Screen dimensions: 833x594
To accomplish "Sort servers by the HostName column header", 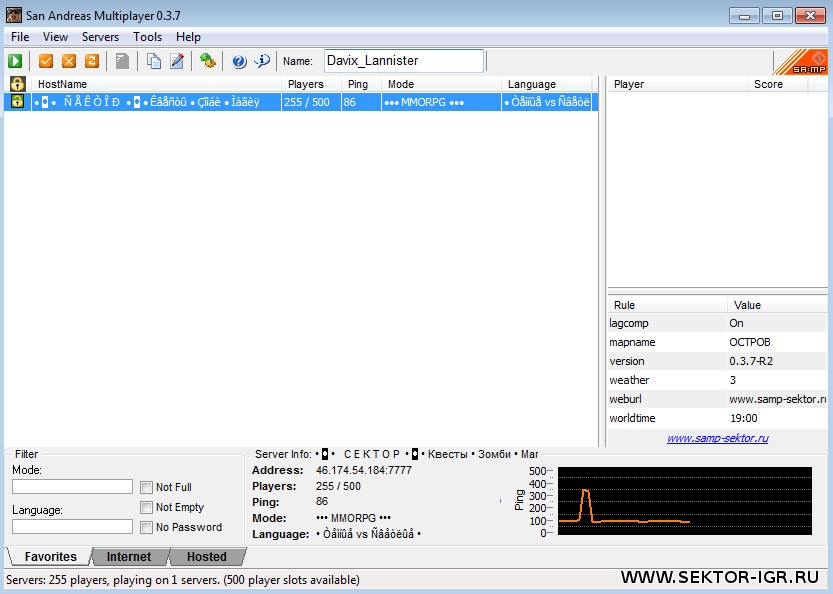I will [x=156, y=84].
